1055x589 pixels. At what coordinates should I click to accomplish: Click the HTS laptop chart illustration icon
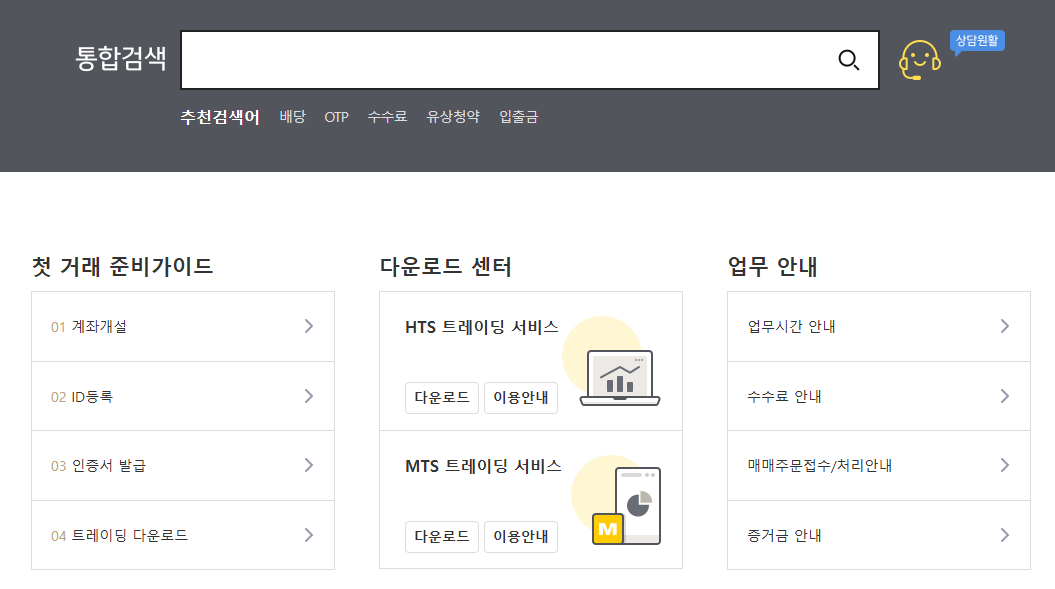coord(618,378)
